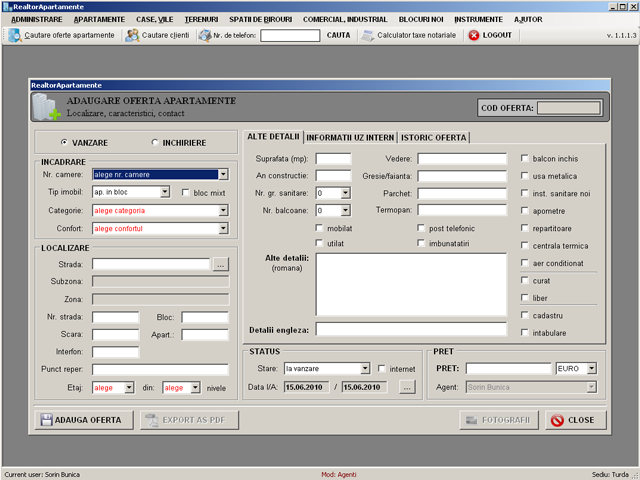
Task: Click the Cautare oferte apartamente toolbar icon
Action: [15, 35]
